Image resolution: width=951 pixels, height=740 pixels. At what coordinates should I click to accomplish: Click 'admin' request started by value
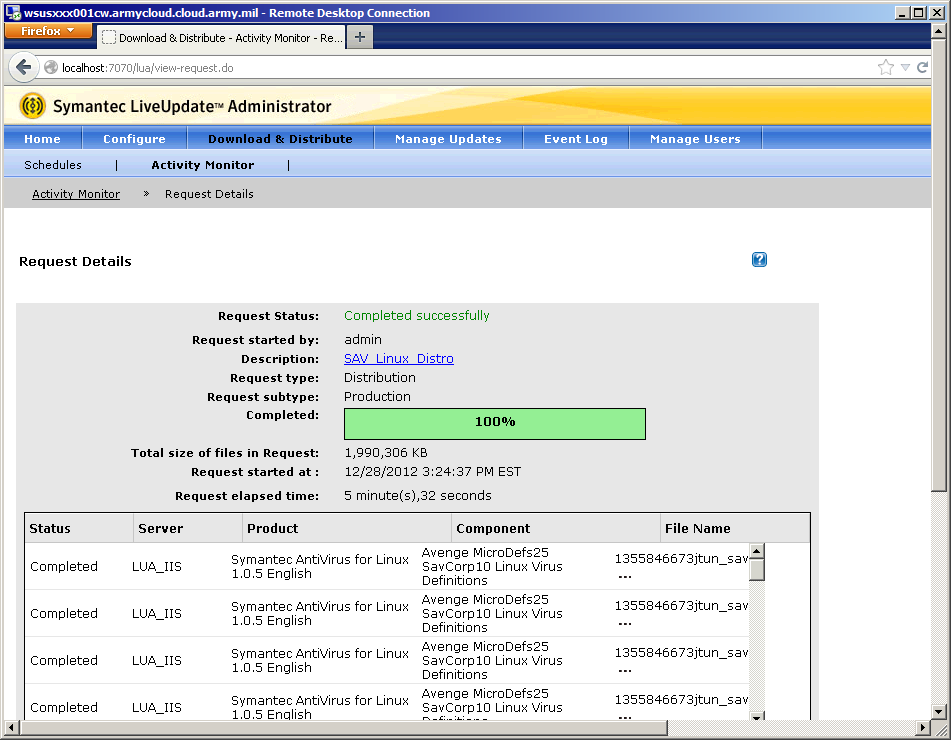[x=363, y=340]
